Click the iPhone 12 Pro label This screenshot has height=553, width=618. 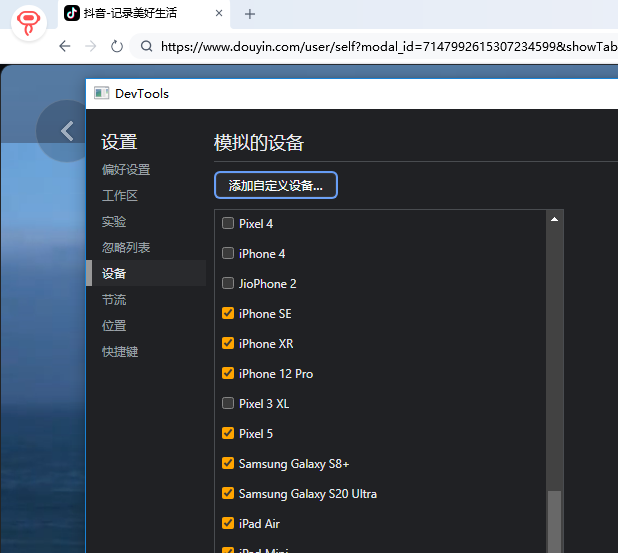tap(276, 374)
